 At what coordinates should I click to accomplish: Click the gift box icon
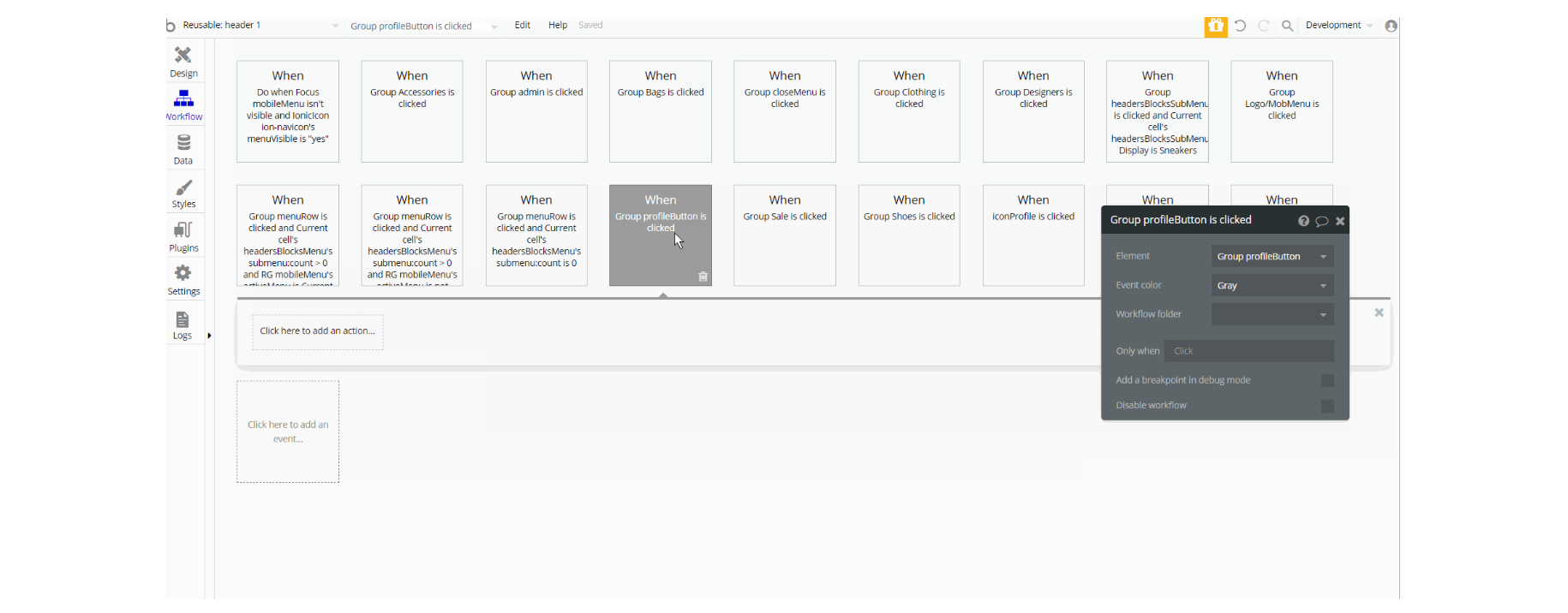1216,27
